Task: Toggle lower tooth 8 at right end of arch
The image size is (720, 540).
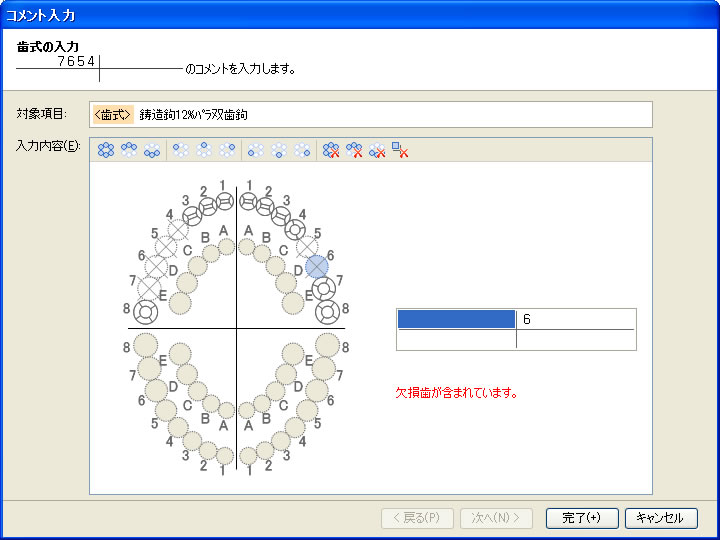Action: (328, 346)
